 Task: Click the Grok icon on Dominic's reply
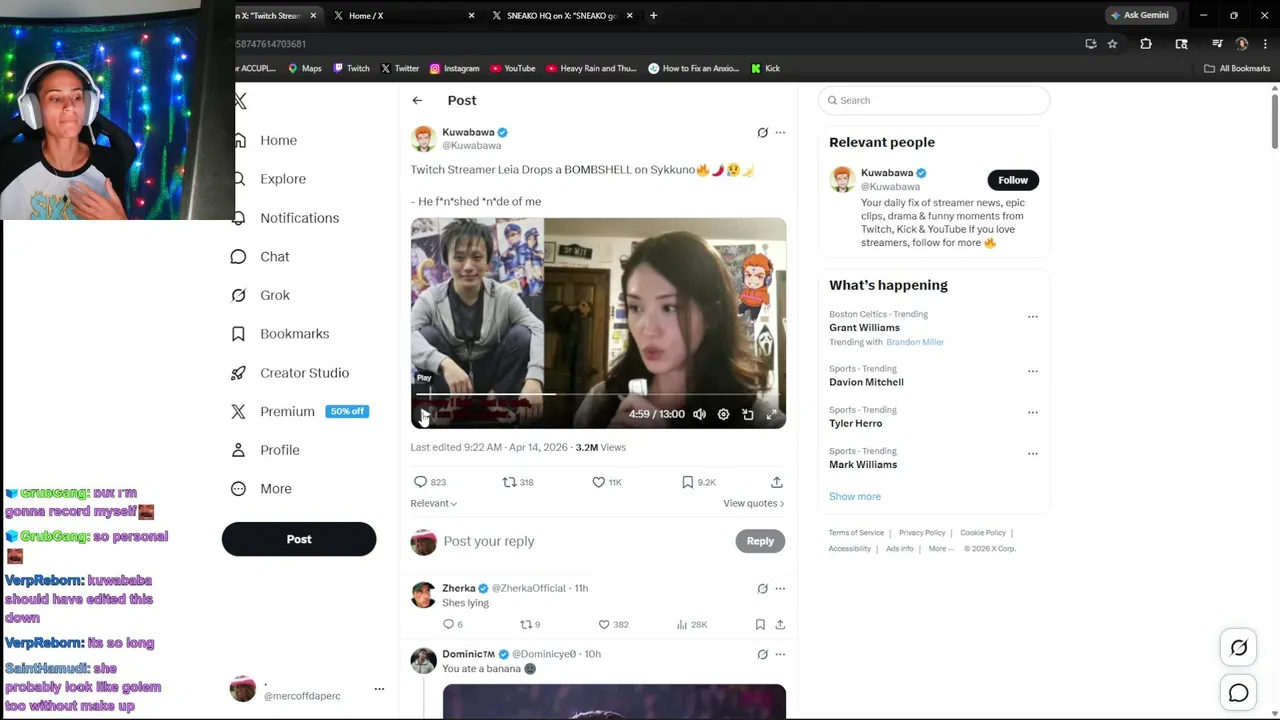[762, 654]
